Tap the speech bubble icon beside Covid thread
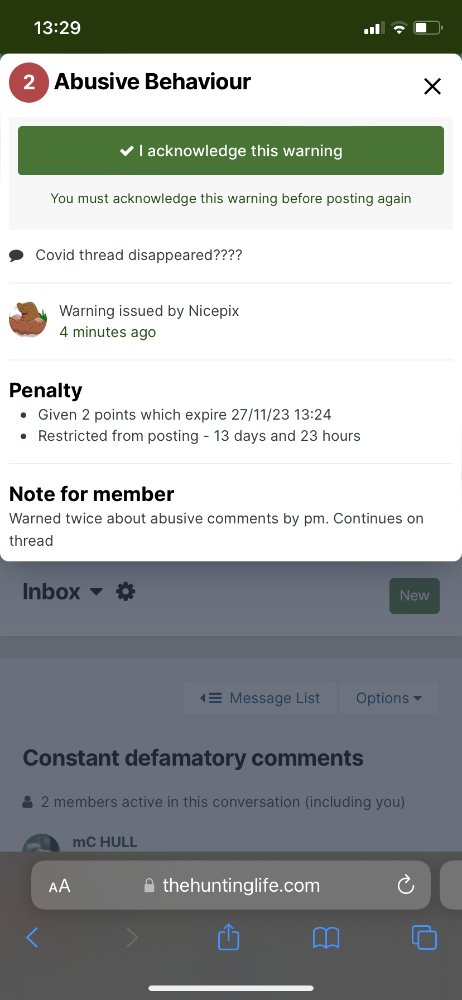Image resolution: width=462 pixels, height=1000 pixels. coord(17,256)
